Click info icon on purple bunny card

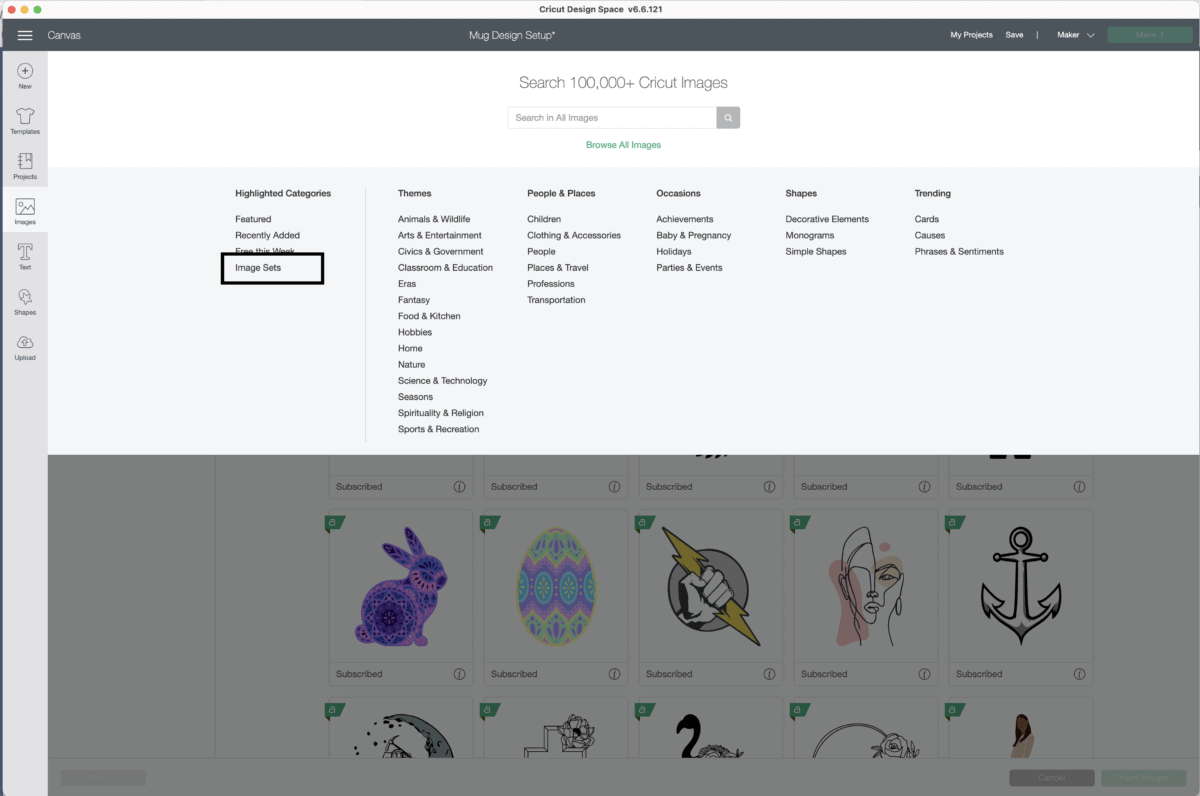coord(459,674)
